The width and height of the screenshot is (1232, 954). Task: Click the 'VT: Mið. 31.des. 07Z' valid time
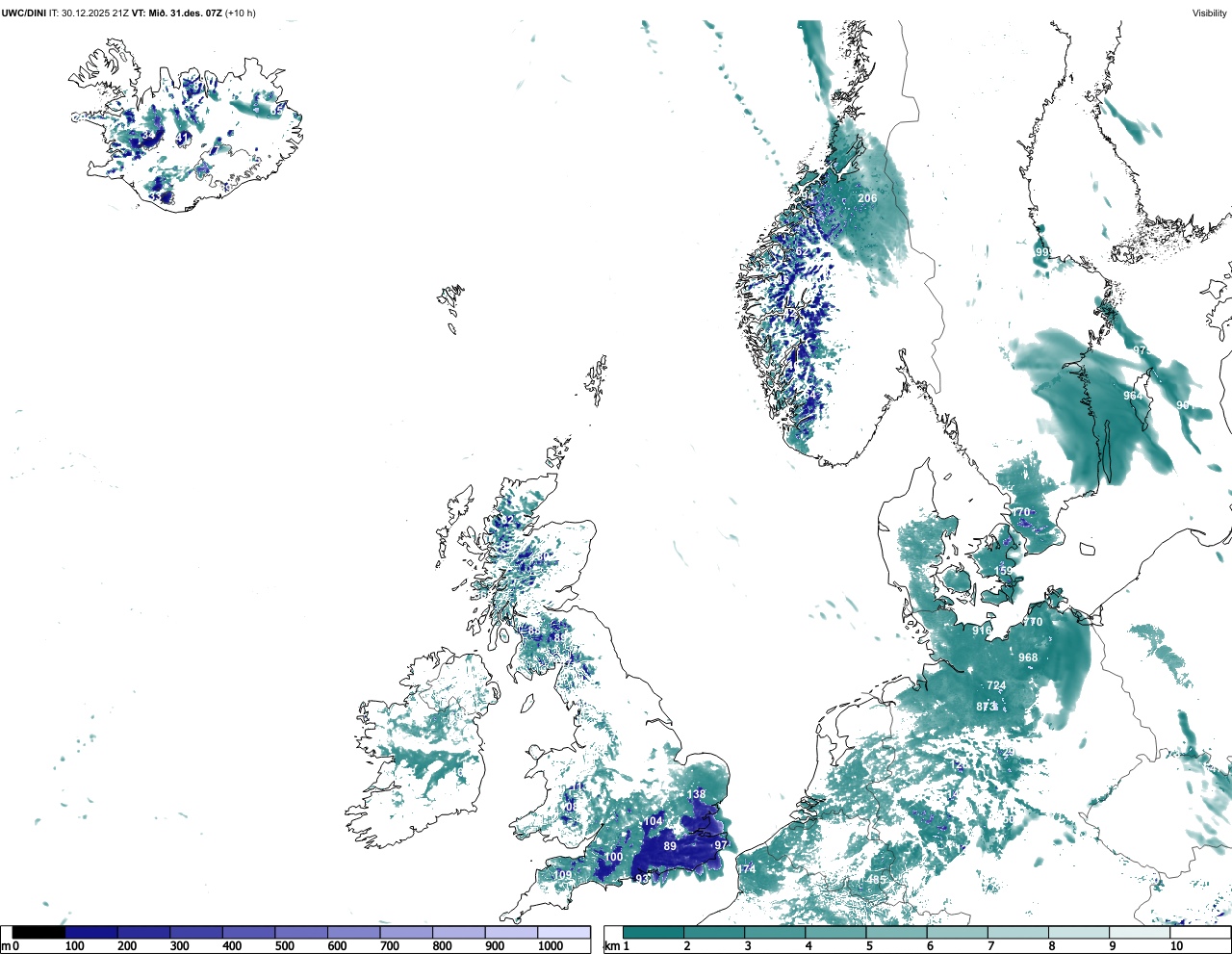pos(177,13)
